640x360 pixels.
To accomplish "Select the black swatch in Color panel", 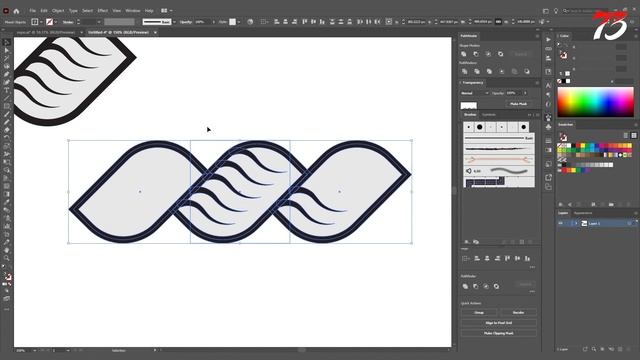I will click(564, 81).
